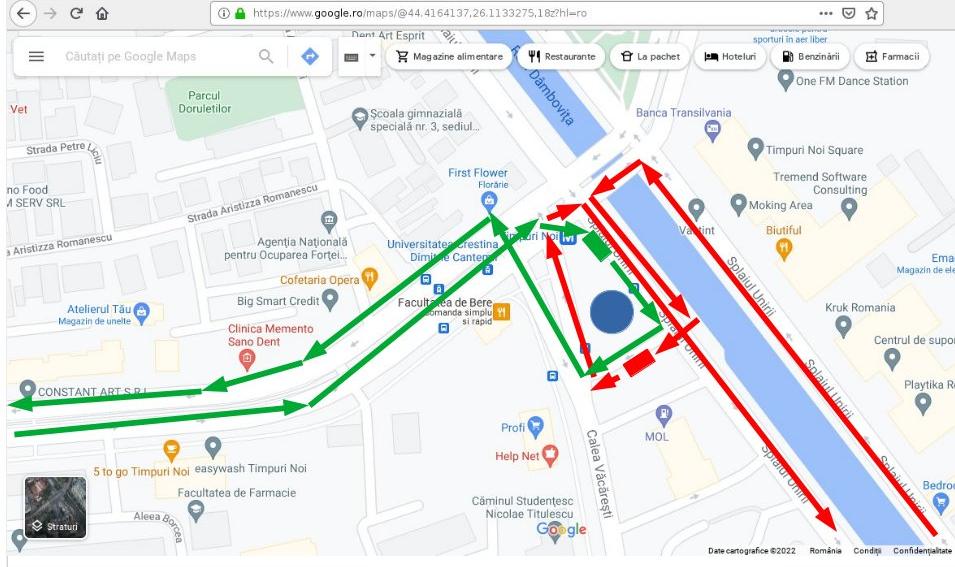The image size is (955, 567).
Task: Reload the page with refresh icon
Action: point(76,13)
